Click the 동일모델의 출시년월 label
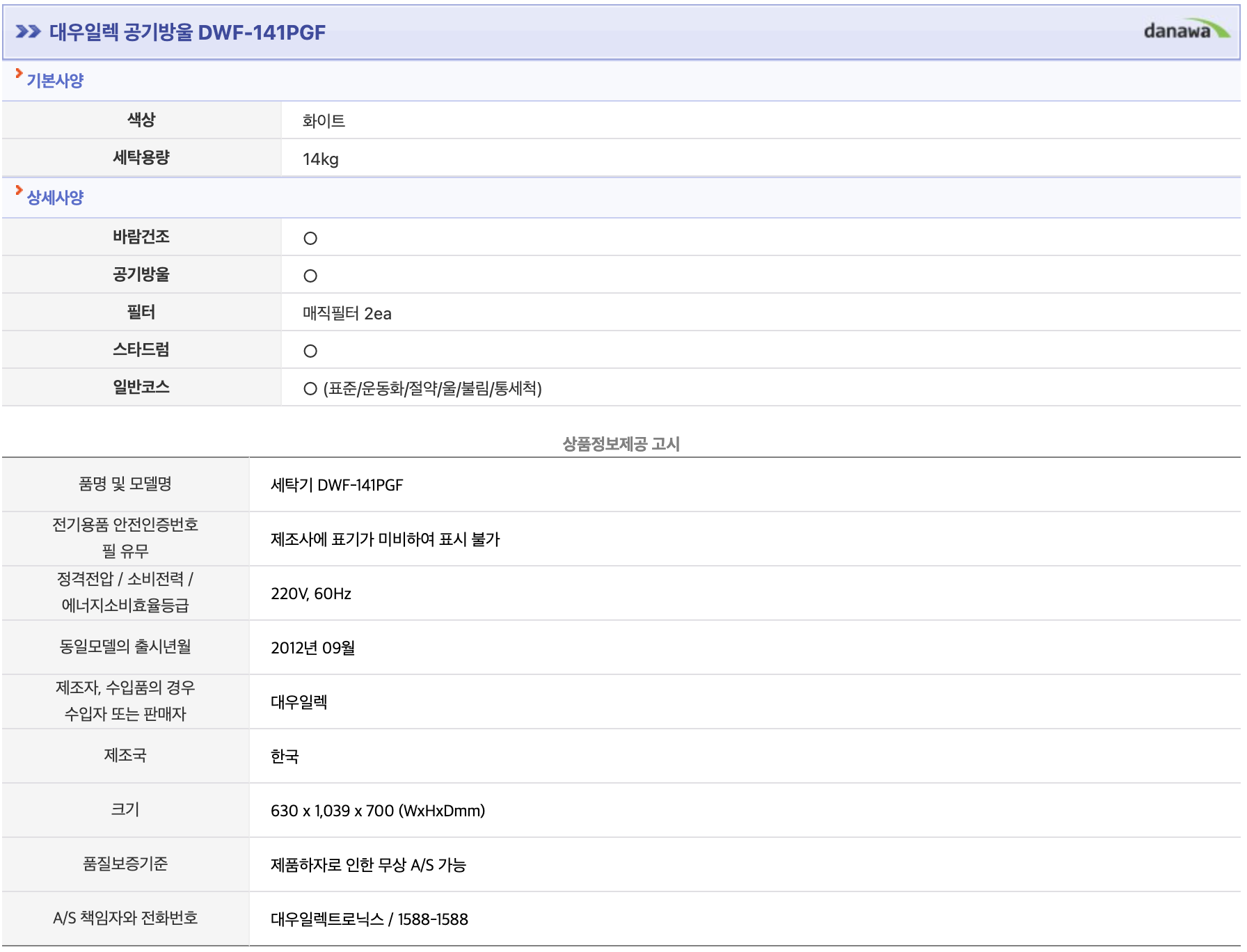The height and width of the screenshot is (952, 1247). 125,646
